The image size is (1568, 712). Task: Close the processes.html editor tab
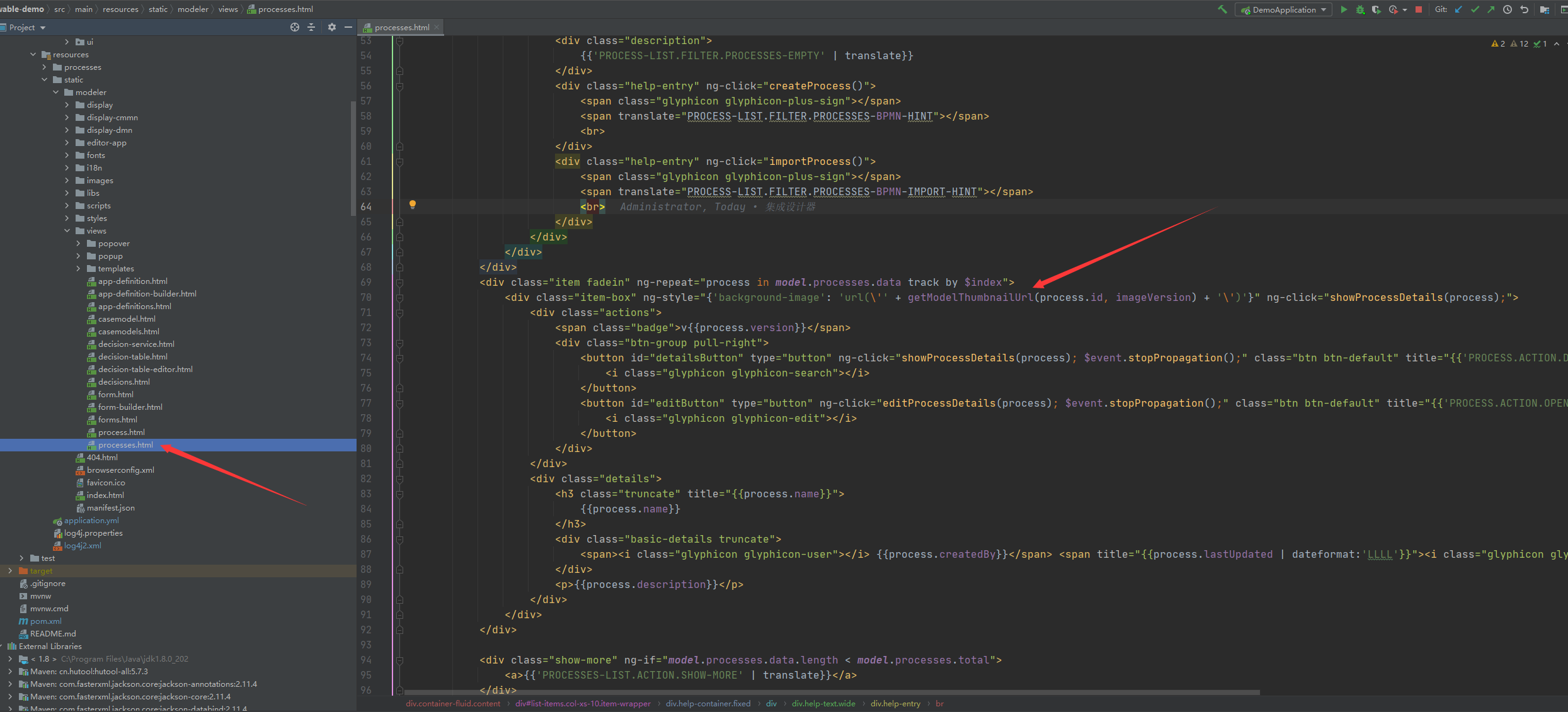pyautogui.click(x=437, y=27)
